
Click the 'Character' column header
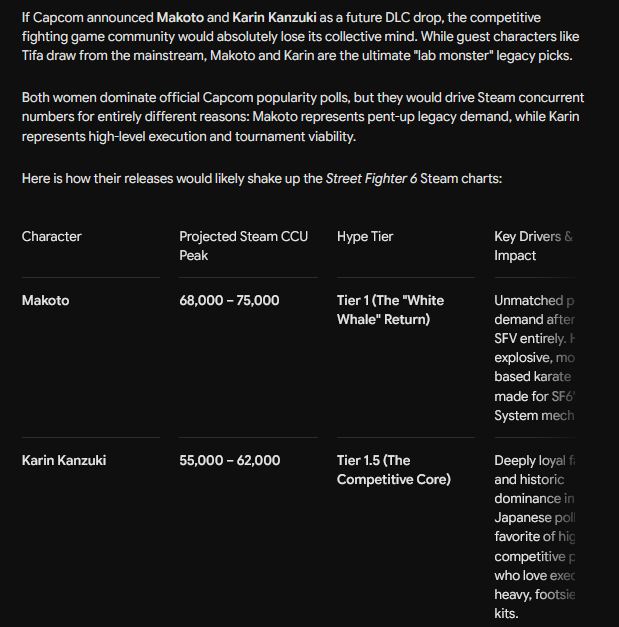coord(52,236)
